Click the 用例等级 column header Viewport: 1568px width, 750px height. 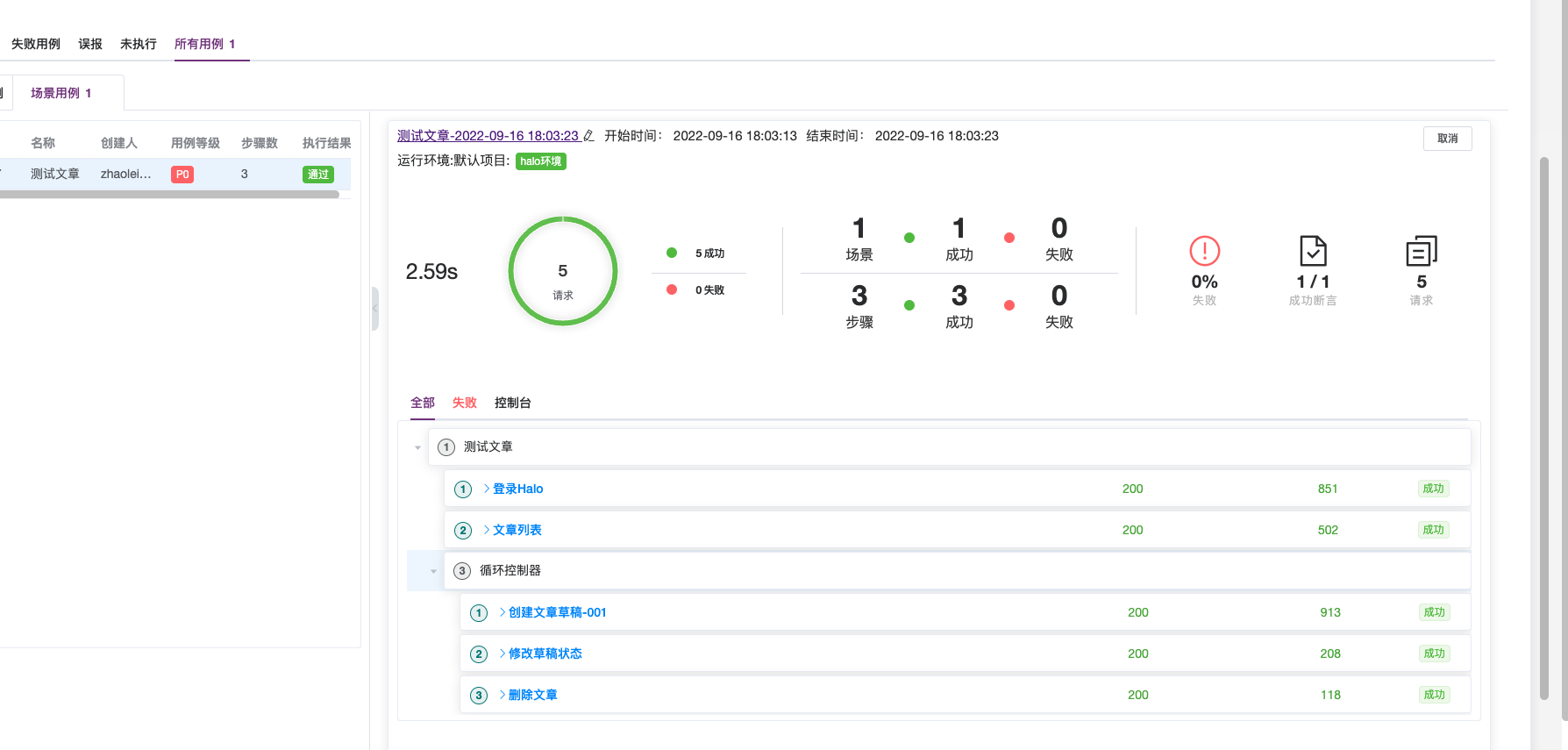196,143
